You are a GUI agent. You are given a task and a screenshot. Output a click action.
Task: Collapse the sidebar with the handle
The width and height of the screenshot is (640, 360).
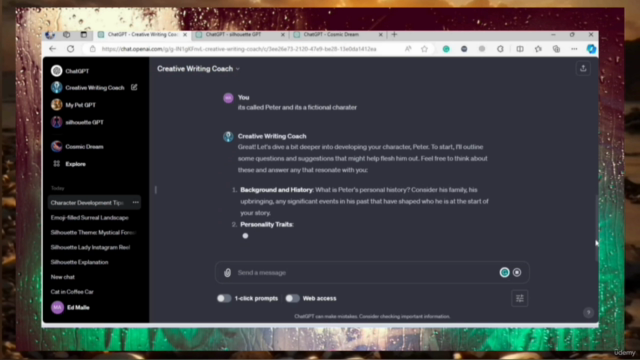pyautogui.click(x=156, y=190)
